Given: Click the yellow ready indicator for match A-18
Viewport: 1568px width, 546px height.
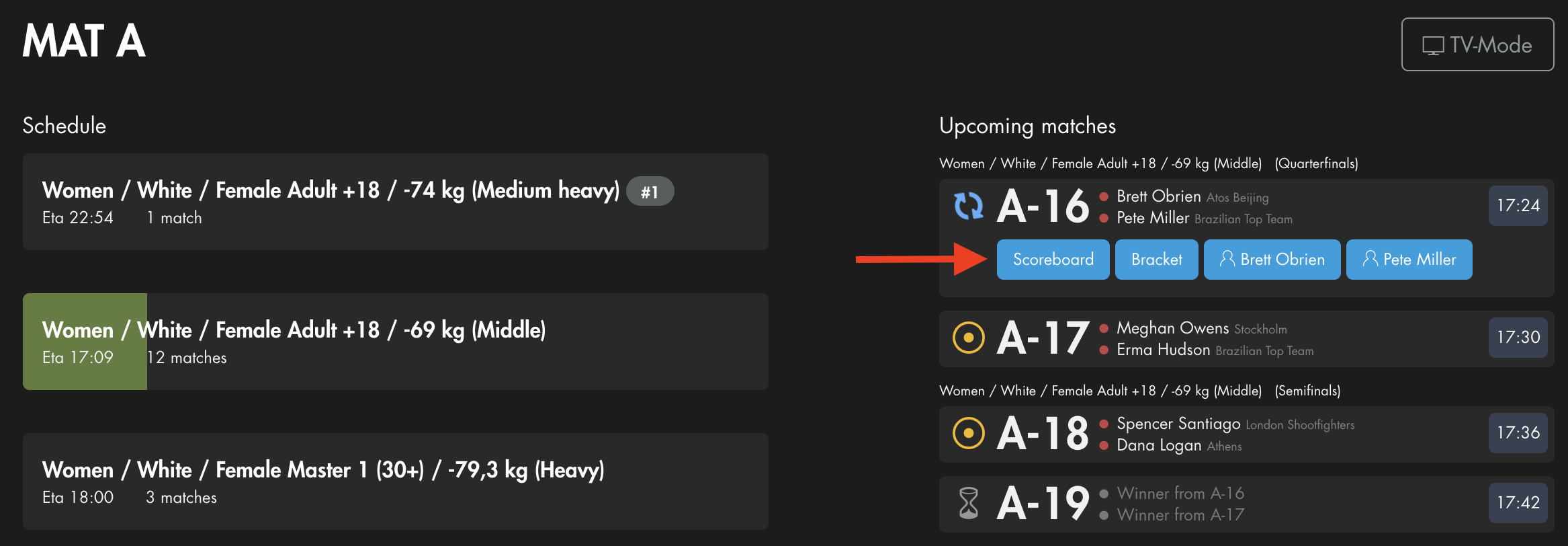Looking at the screenshot, I should click(x=969, y=434).
